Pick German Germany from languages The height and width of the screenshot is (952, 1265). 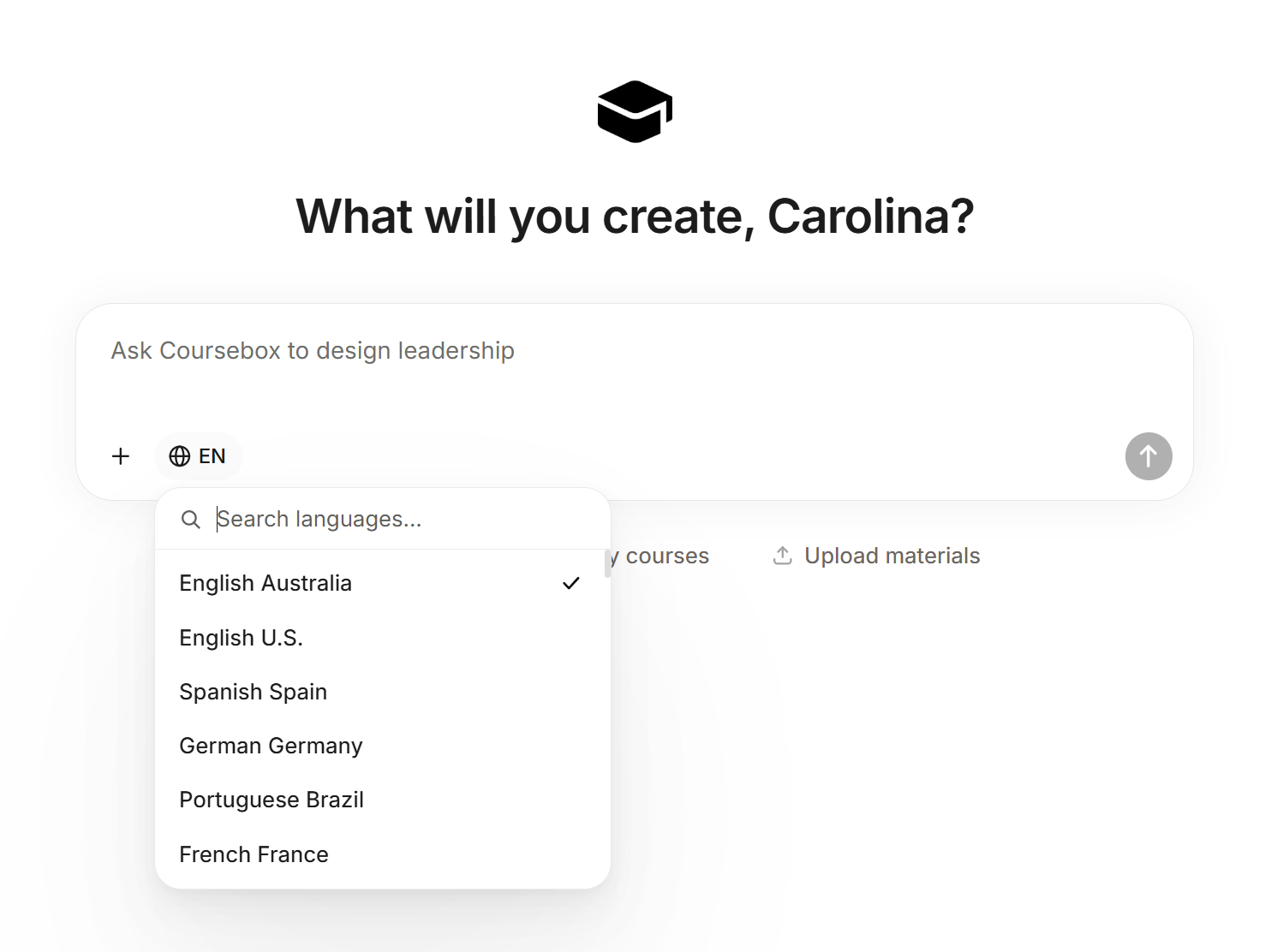pyautogui.click(x=271, y=746)
